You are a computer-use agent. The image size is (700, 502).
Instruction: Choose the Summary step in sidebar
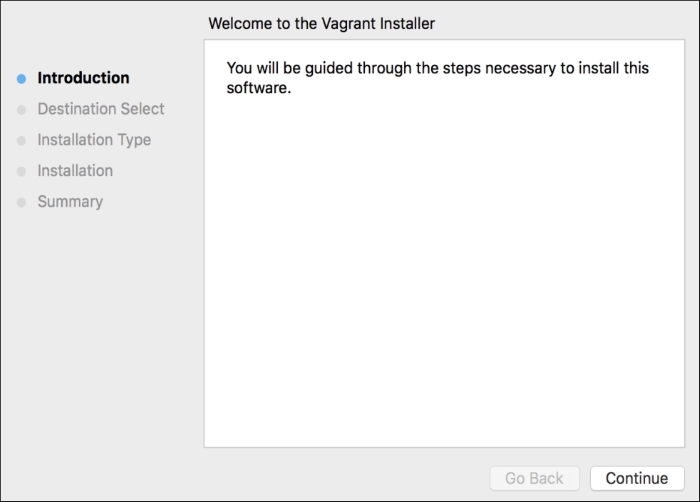pyautogui.click(x=70, y=202)
